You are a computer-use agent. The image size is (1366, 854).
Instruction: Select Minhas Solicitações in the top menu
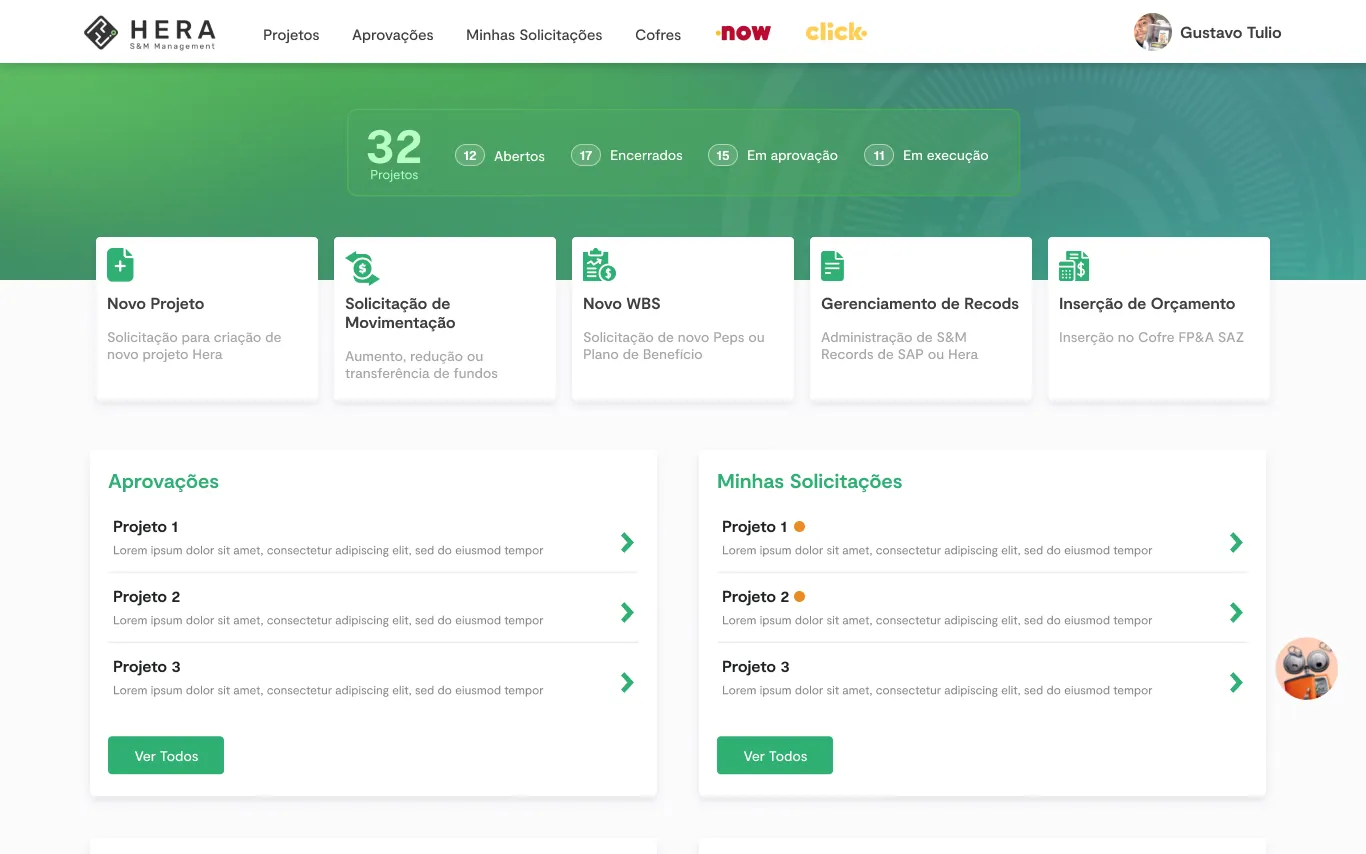click(534, 35)
